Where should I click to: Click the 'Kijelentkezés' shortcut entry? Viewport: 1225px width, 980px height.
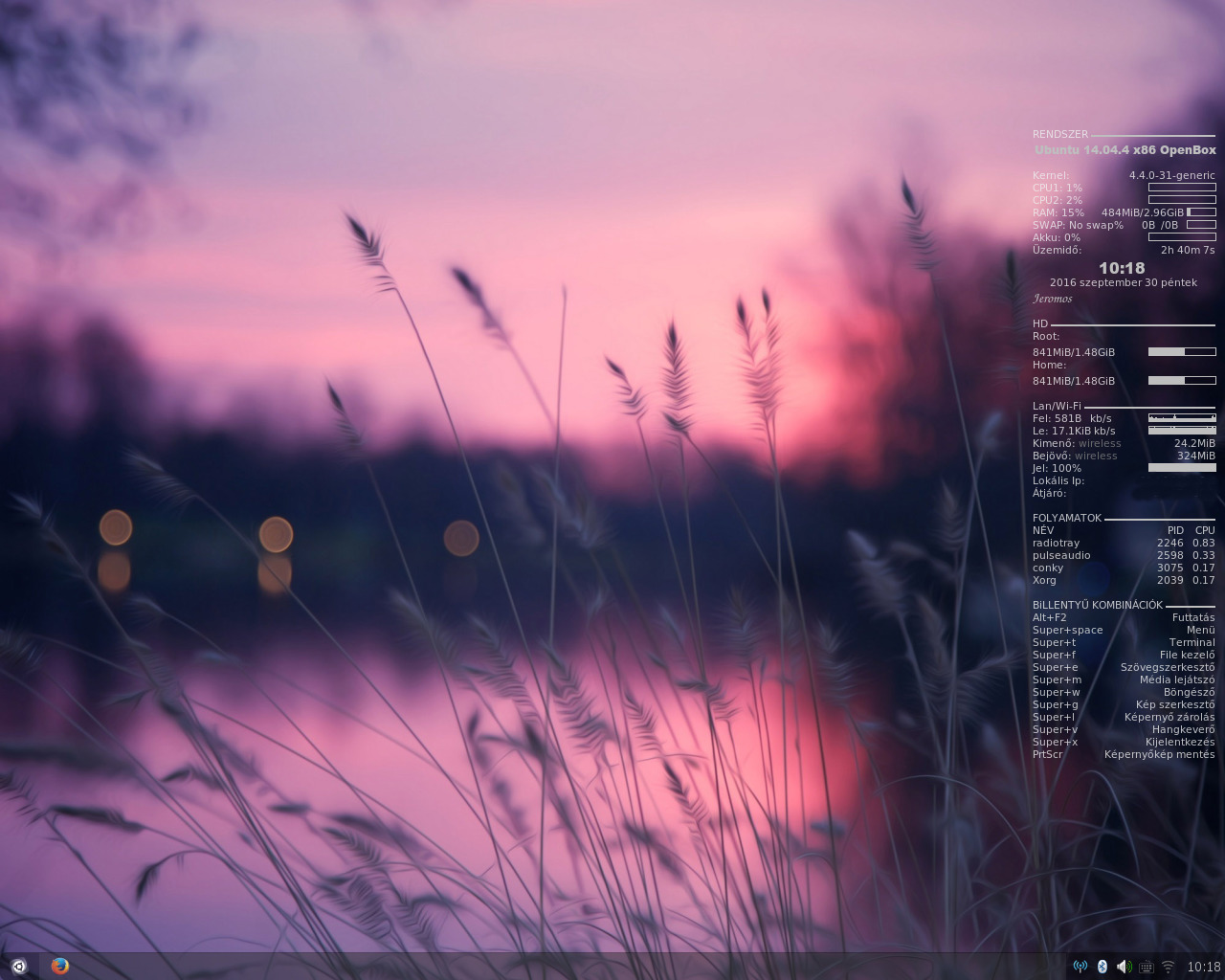tap(1180, 742)
